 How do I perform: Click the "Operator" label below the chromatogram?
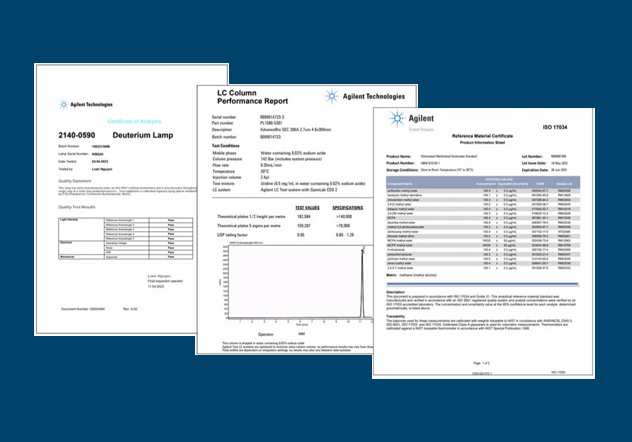pyautogui.click(x=266, y=334)
